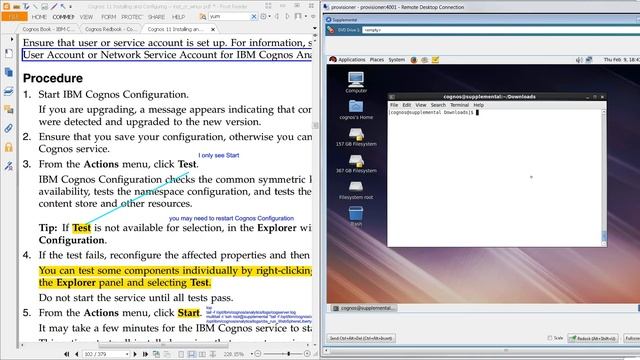Open the PROTECT ribbon tab

pyautogui.click(x=131, y=17)
